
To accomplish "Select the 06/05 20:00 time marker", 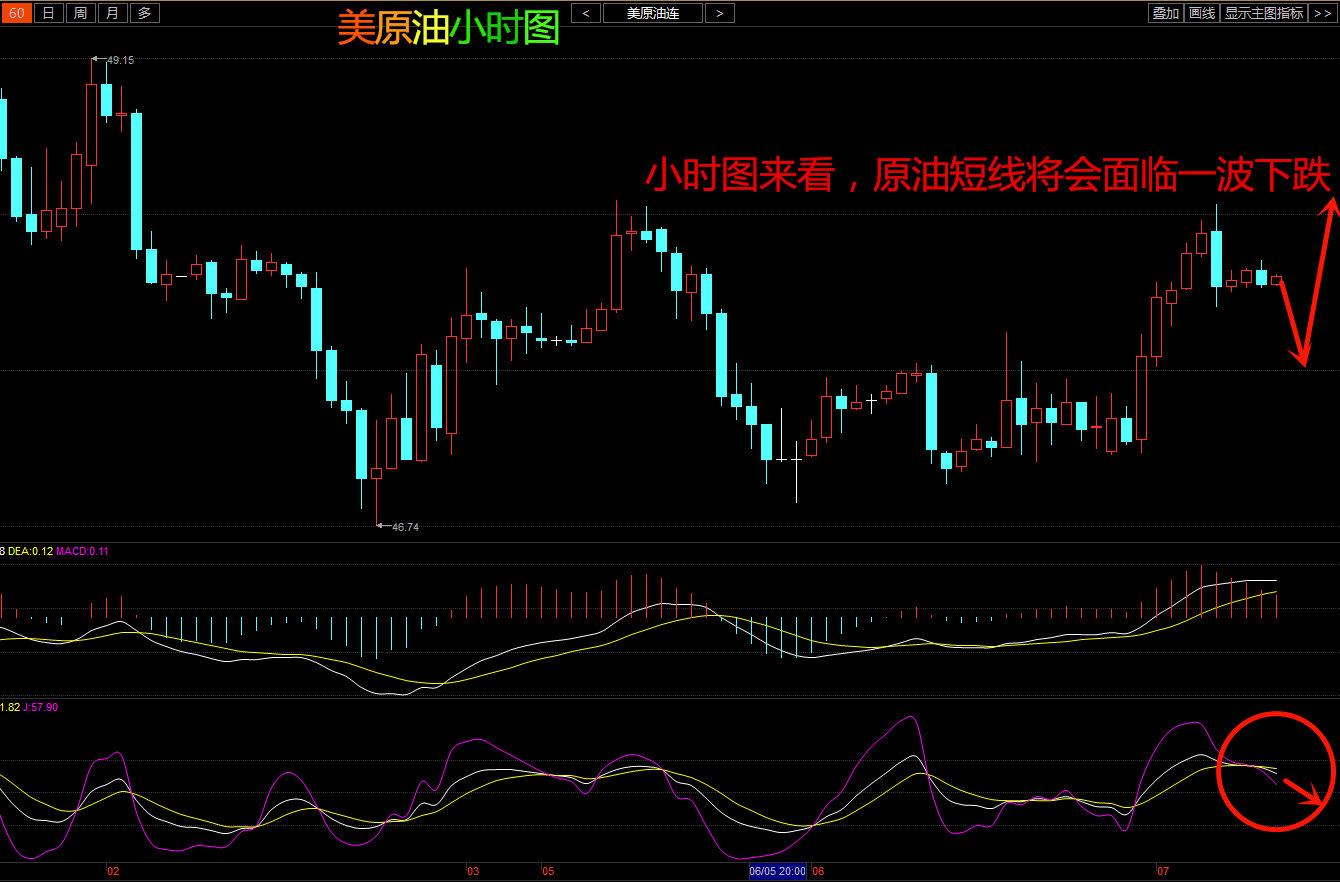I will pyautogui.click(x=778, y=871).
